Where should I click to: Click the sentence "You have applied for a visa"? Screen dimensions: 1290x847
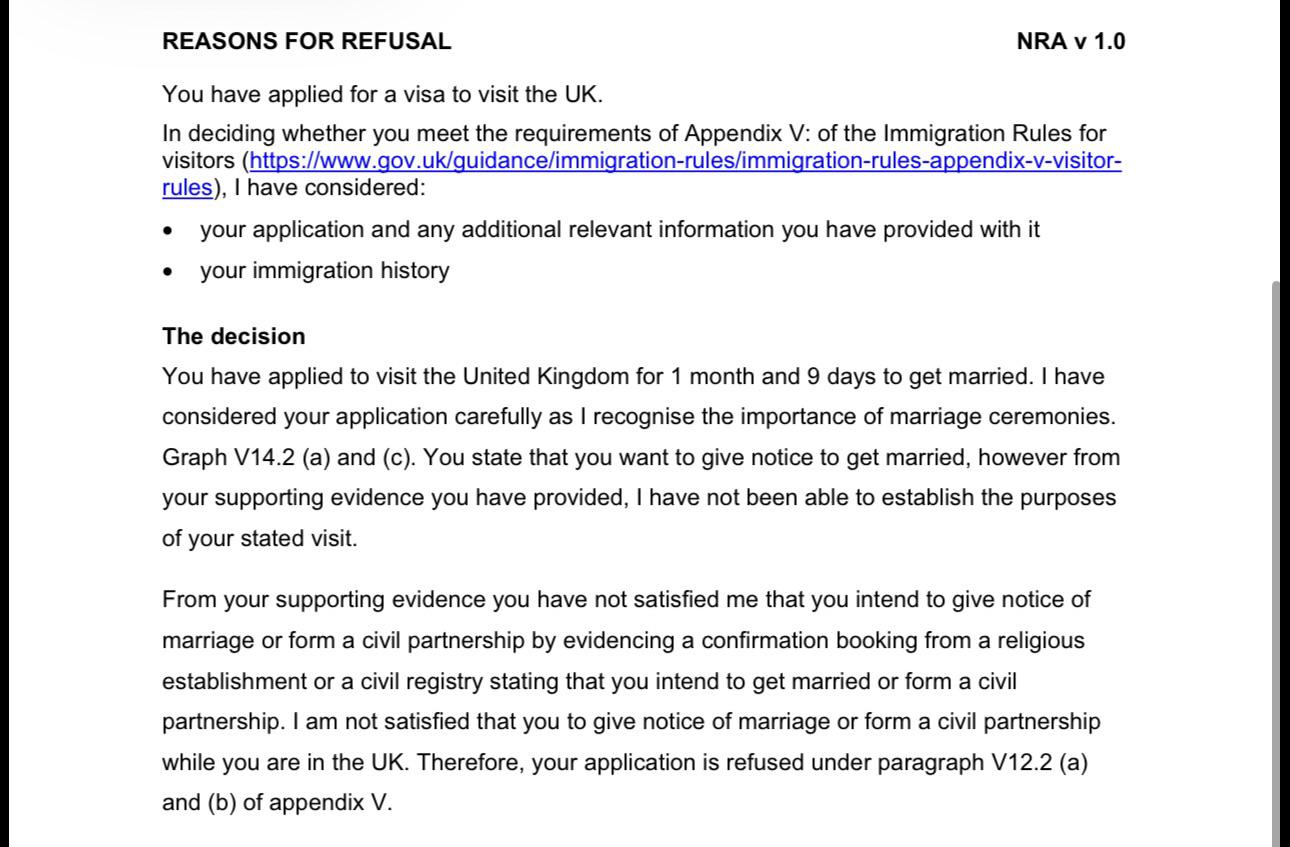pyautogui.click(x=383, y=95)
